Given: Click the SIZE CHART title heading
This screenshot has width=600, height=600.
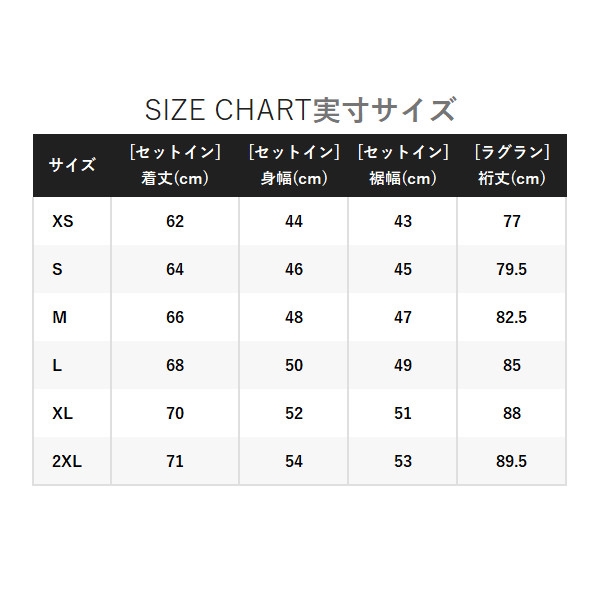Looking at the screenshot, I should point(300,110).
